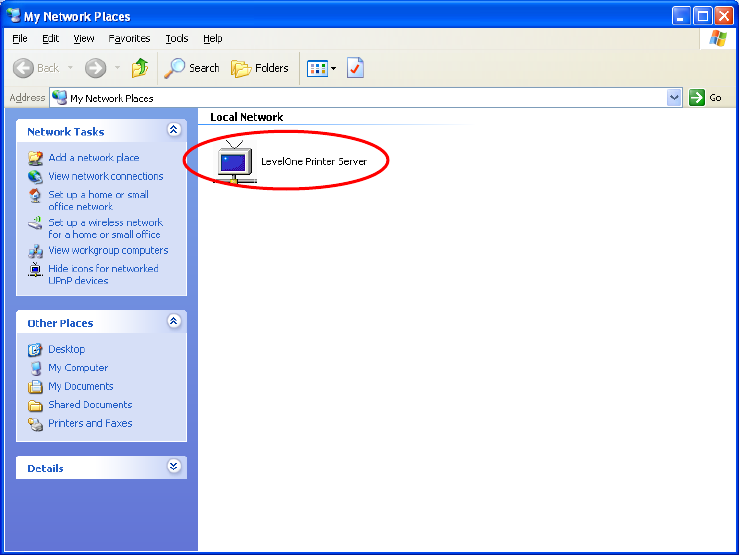Click the Back arrow toolbar button
Viewport: 739px width, 555px height.
[x=36, y=68]
